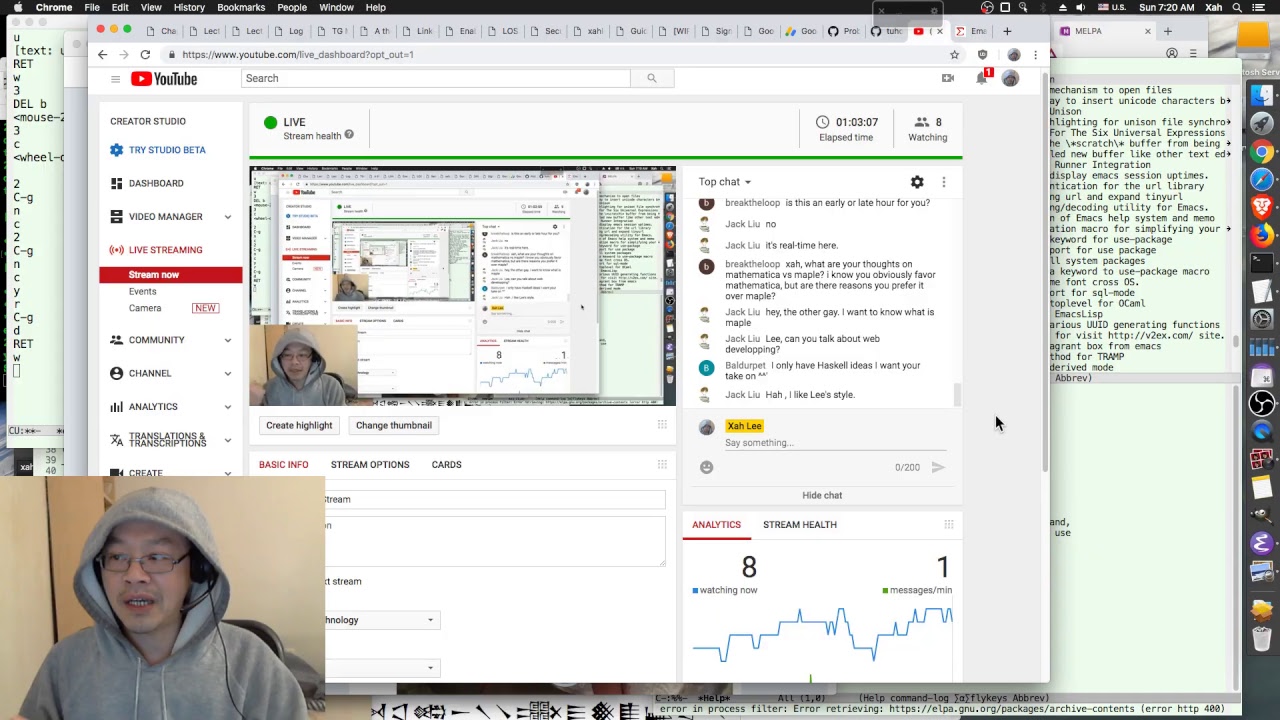The height and width of the screenshot is (720, 1280).
Task: Open the Bookmarks menu in the menu bar
Action: (x=241, y=7)
